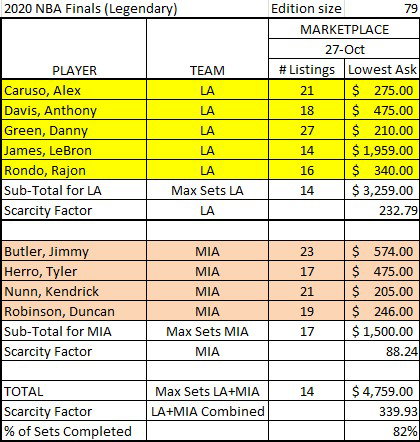The height and width of the screenshot is (442, 420).
Task: Select the Lowest Ask column header
Action: click(382, 69)
